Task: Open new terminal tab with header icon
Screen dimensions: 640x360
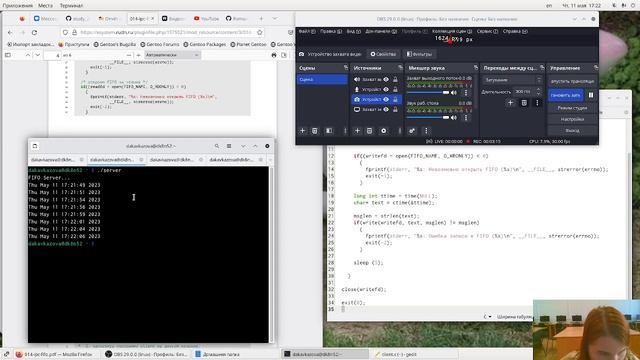Action: tap(35, 146)
